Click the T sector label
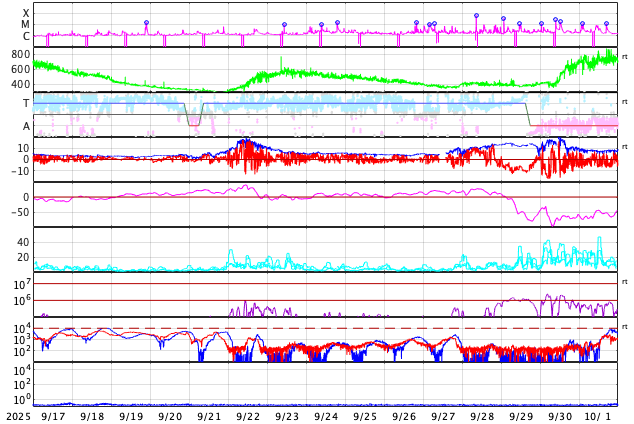Screen dimensions: 634x424 pos(26,103)
